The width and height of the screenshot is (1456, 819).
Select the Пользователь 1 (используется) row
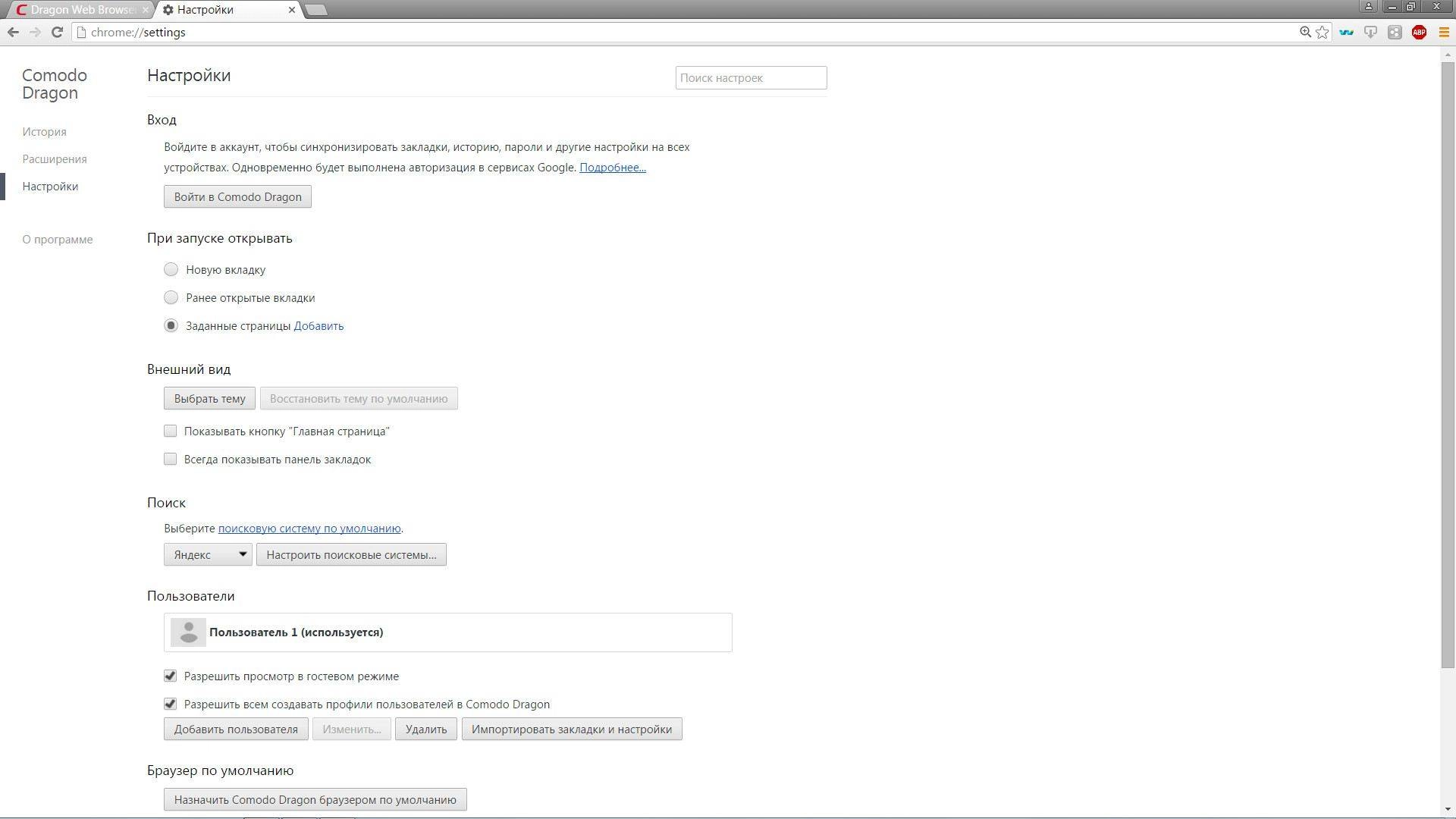pyautogui.click(x=447, y=632)
